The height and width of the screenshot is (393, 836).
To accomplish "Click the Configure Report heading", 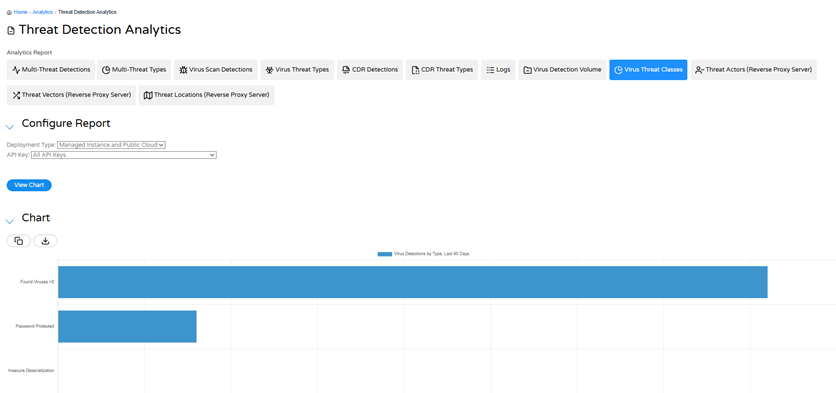I will pyautogui.click(x=66, y=123).
